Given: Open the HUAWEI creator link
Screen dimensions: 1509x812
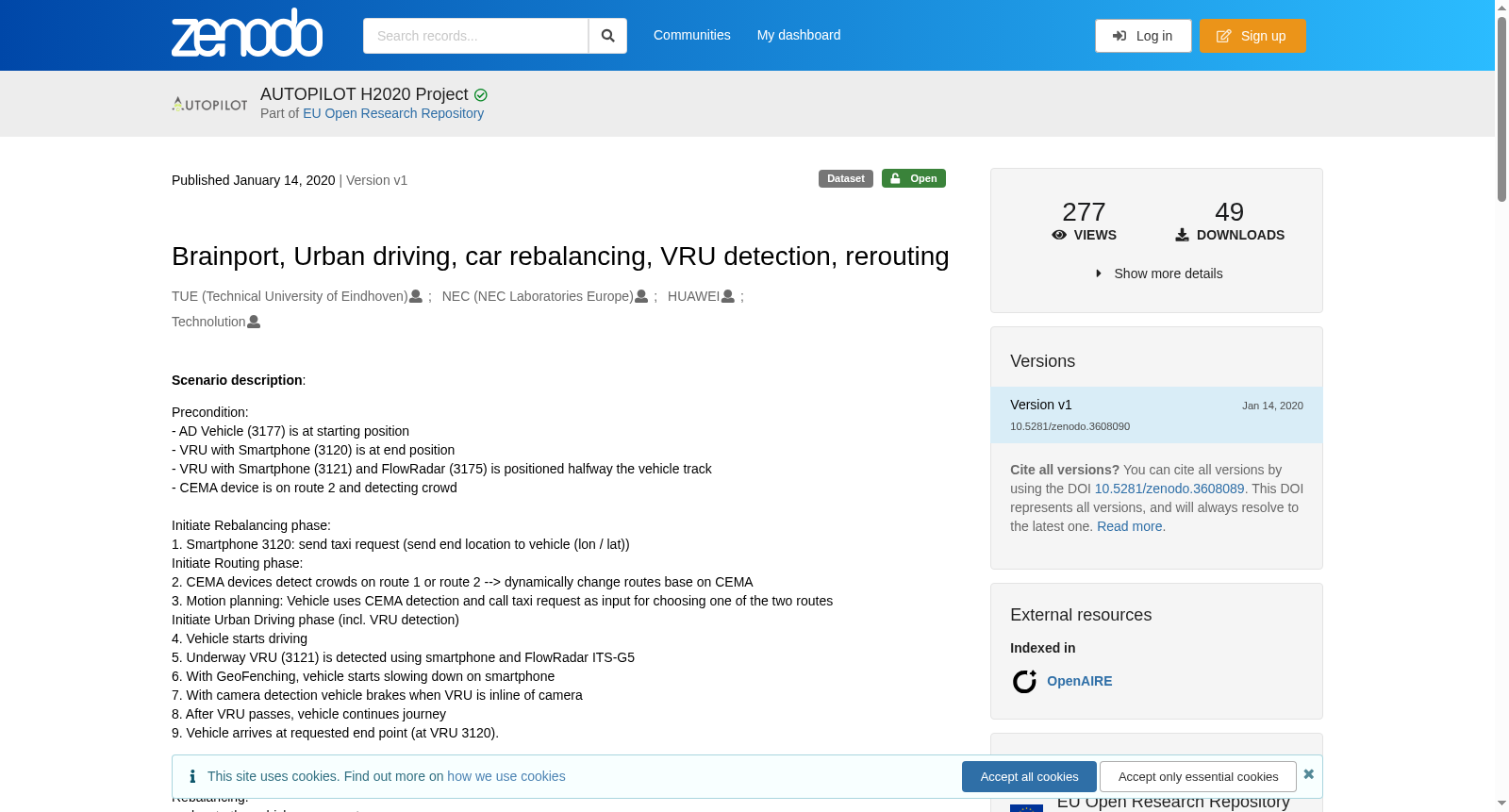Looking at the screenshot, I should coord(693,296).
